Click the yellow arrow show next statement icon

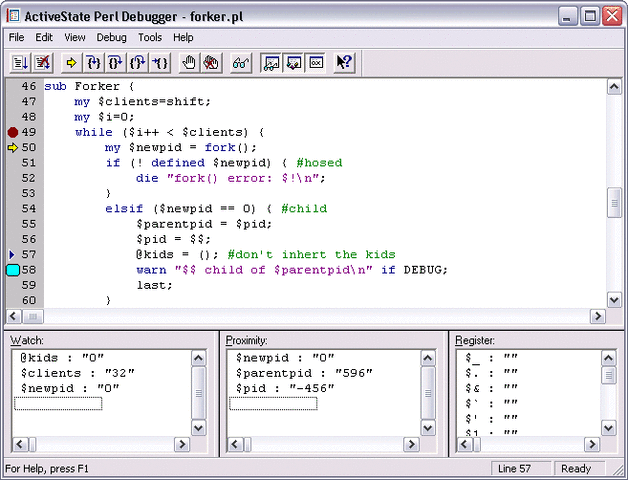(72, 63)
